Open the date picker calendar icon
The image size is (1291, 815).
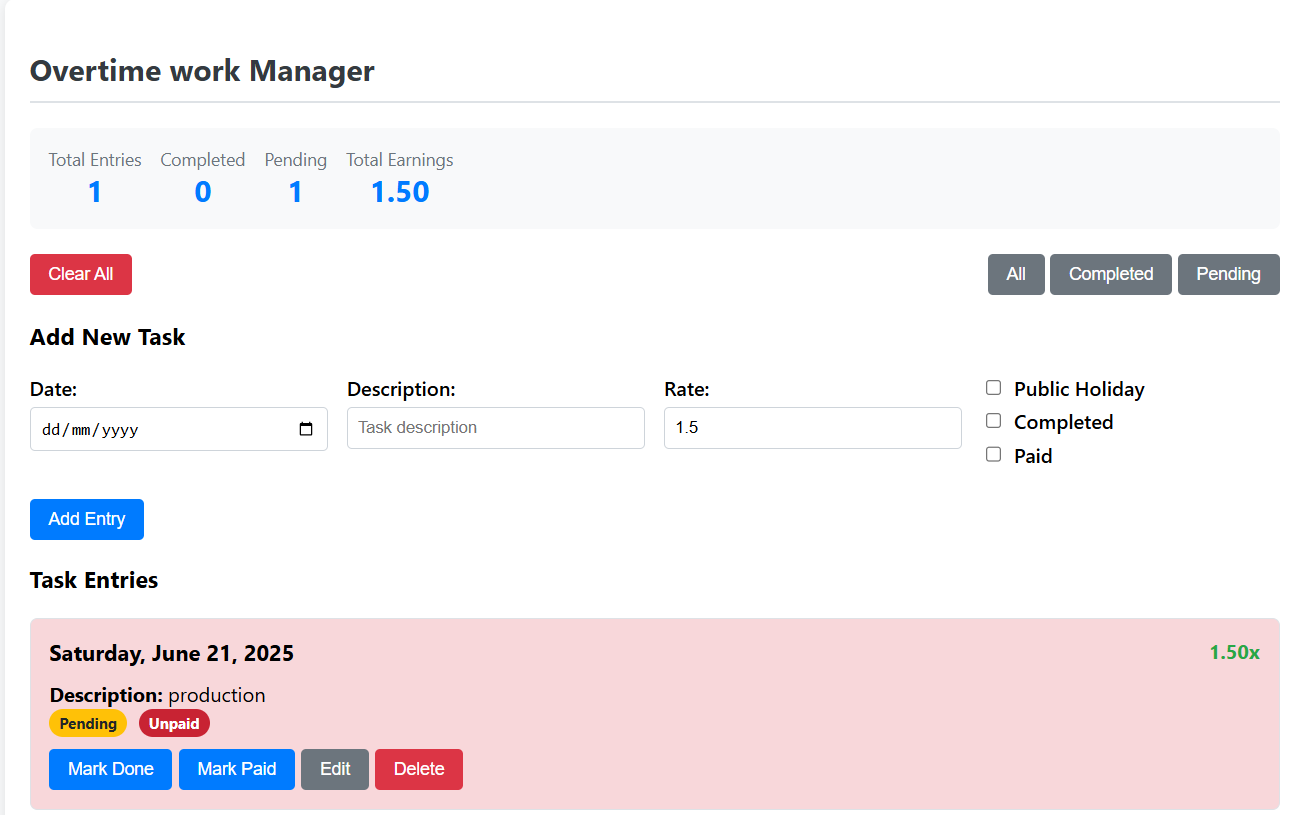tap(306, 429)
